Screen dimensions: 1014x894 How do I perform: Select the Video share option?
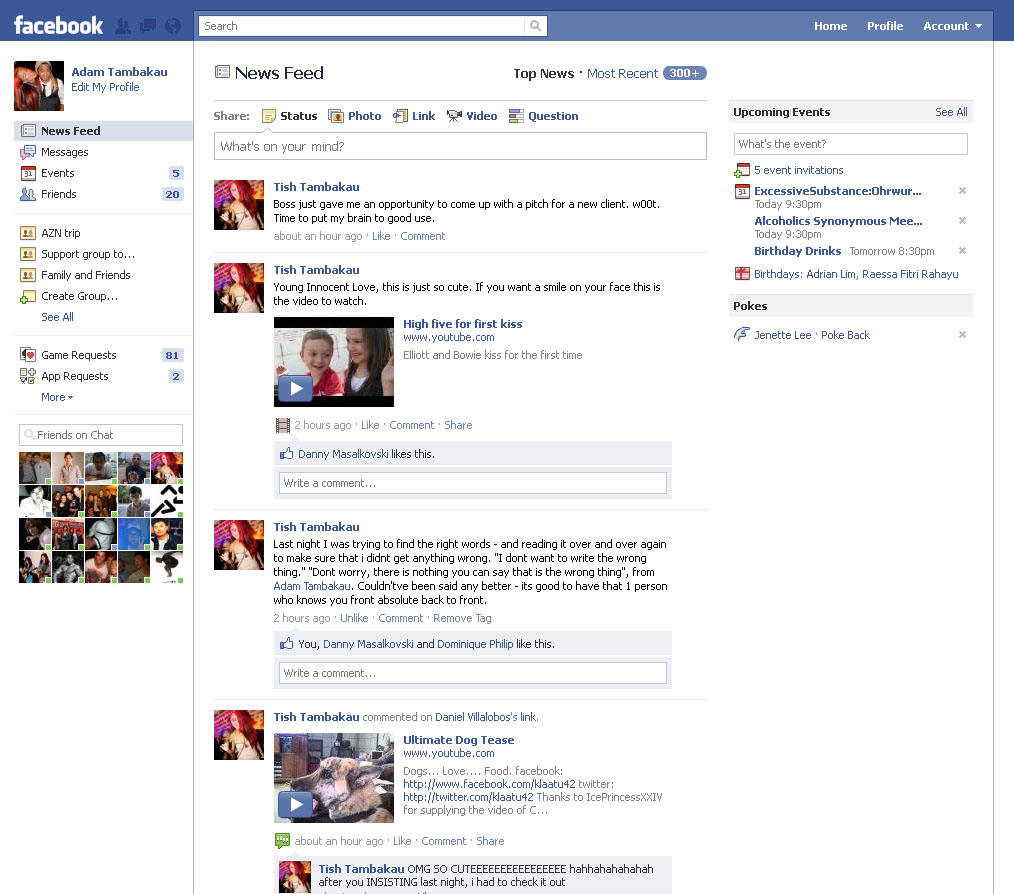pos(472,116)
